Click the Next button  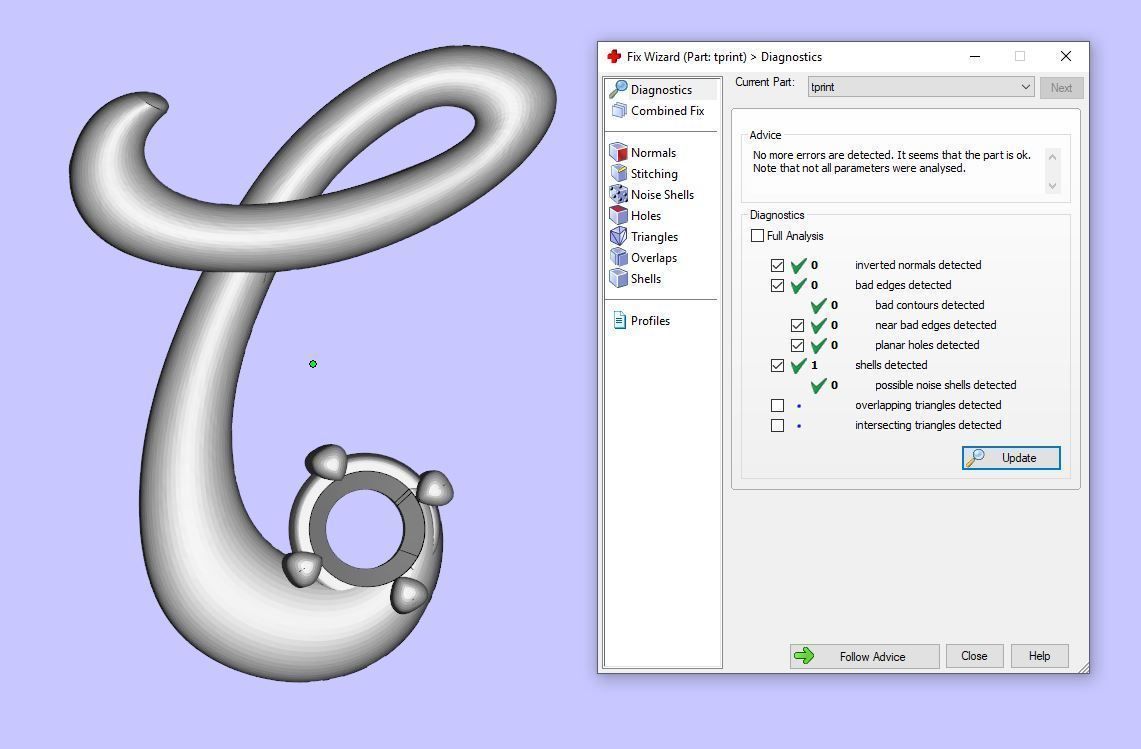[1061, 87]
